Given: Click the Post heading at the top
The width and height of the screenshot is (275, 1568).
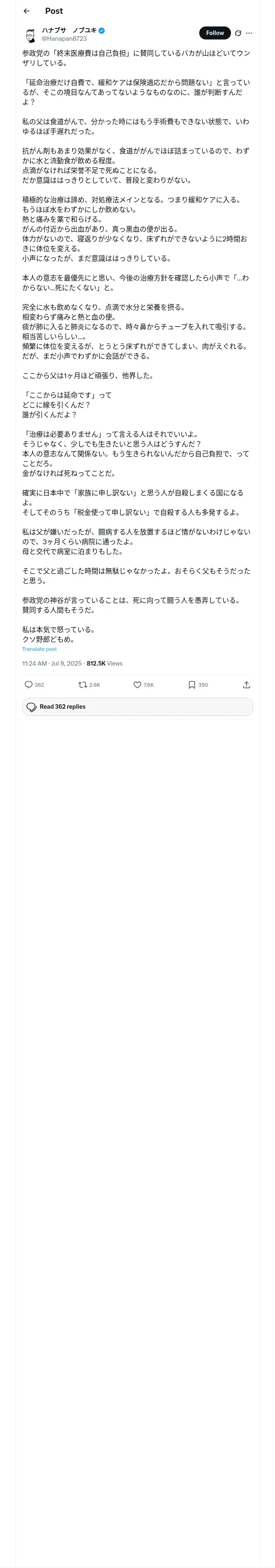Looking at the screenshot, I should pyautogui.click(x=54, y=11).
